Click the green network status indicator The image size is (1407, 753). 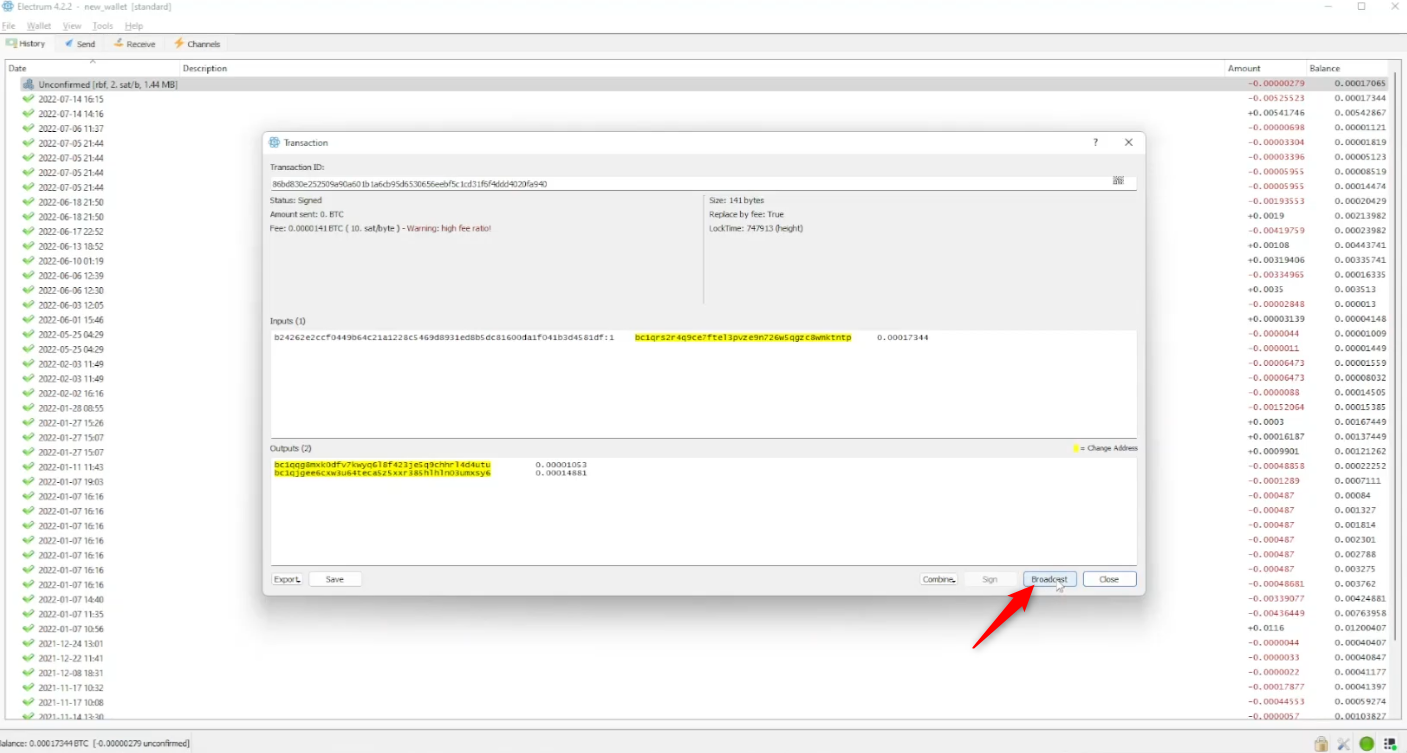1367,744
